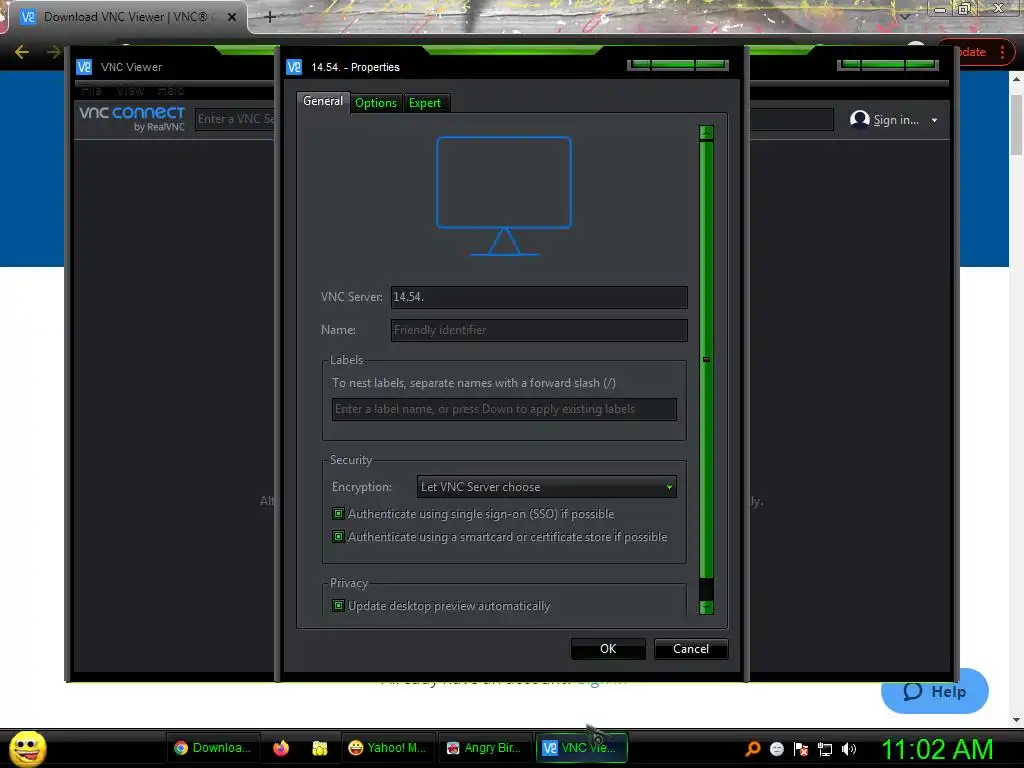Select the General tab
The height and width of the screenshot is (768, 1024).
323,101
